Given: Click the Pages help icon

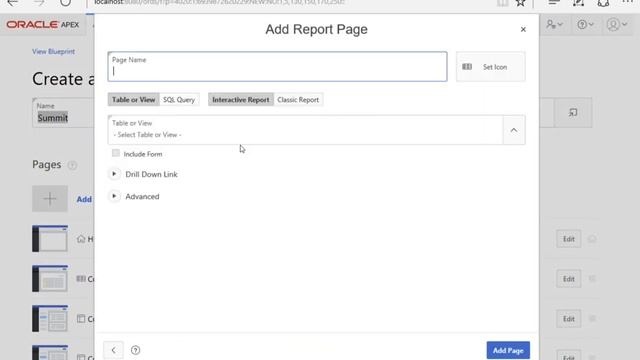Looking at the screenshot, I should (x=72, y=165).
